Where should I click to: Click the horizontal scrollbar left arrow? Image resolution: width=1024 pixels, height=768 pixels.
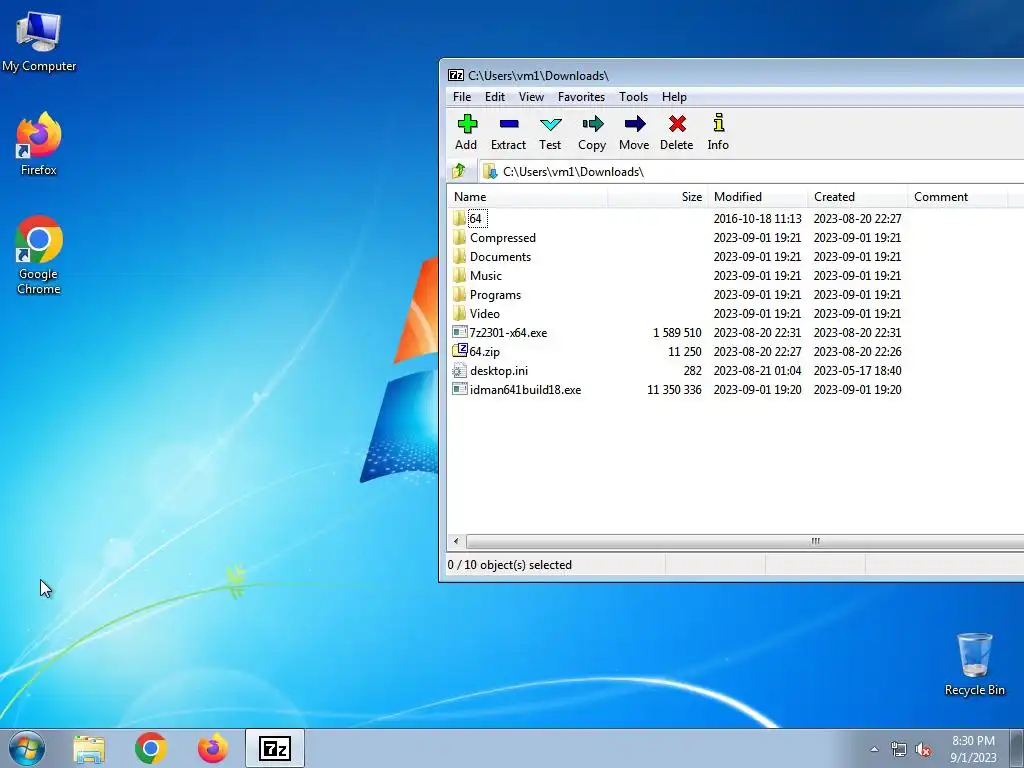(x=456, y=541)
